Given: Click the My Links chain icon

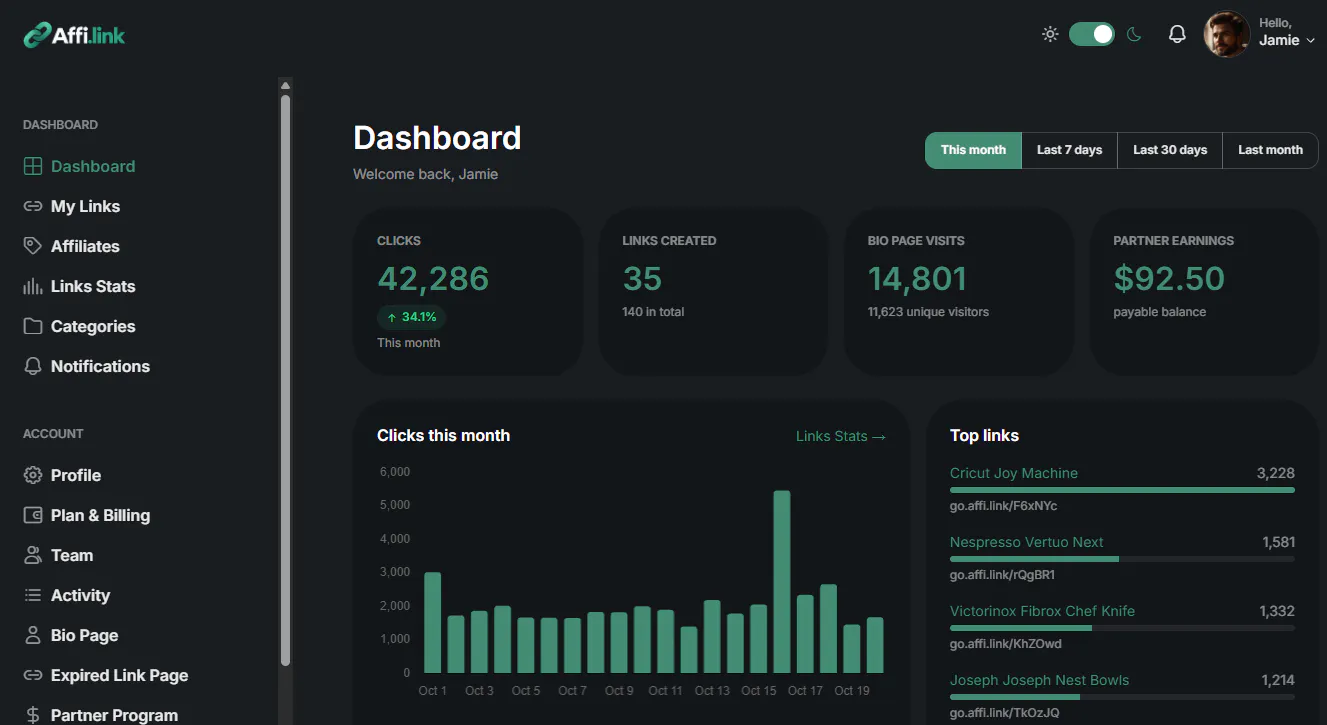Looking at the screenshot, I should [33, 206].
